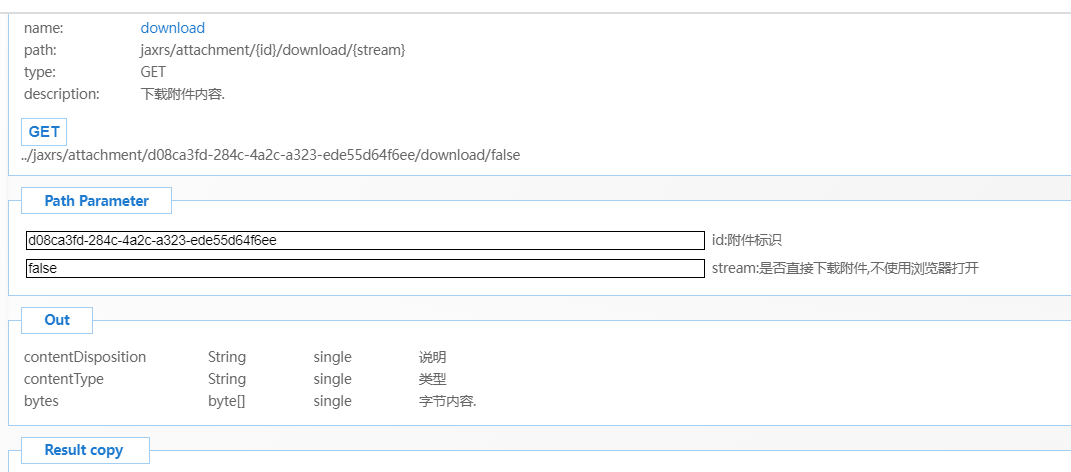Select the Out section header
The image size is (1071, 472).
pyautogui.click(x=57, y=320)
